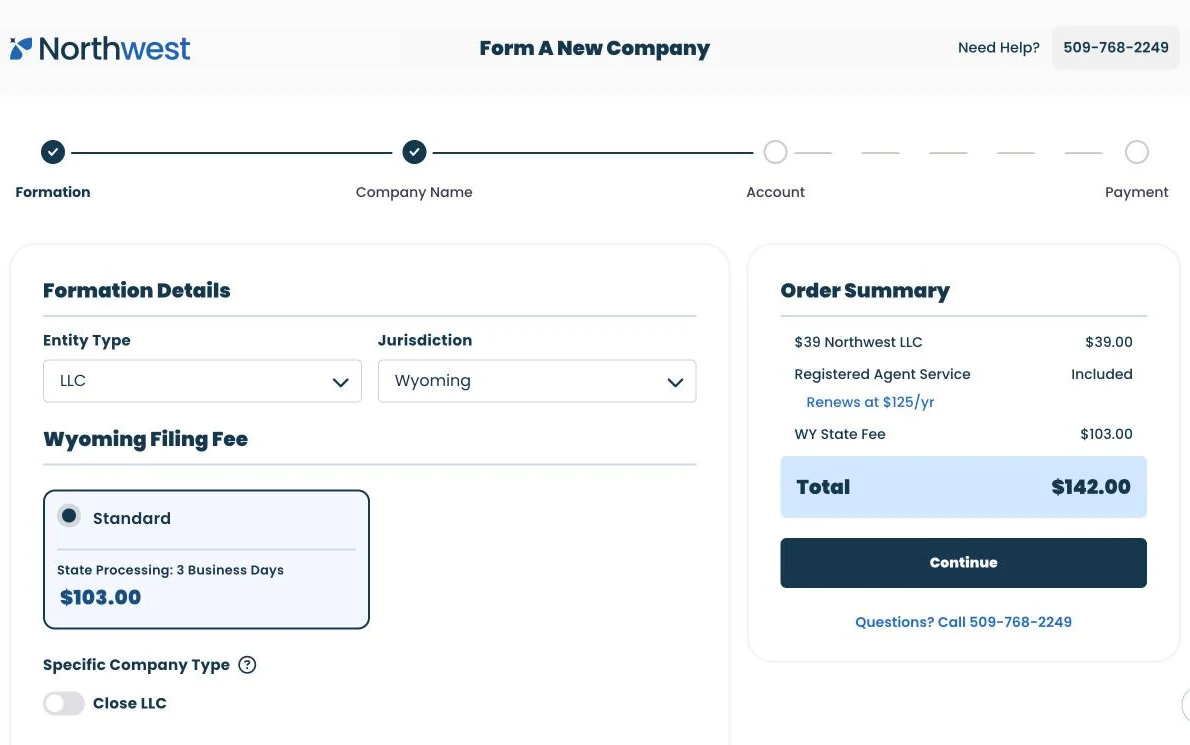The height and width of the screenshot is (745, 1190).
Task: Click the Formation step checkmark circle
Action: [53, 152]
